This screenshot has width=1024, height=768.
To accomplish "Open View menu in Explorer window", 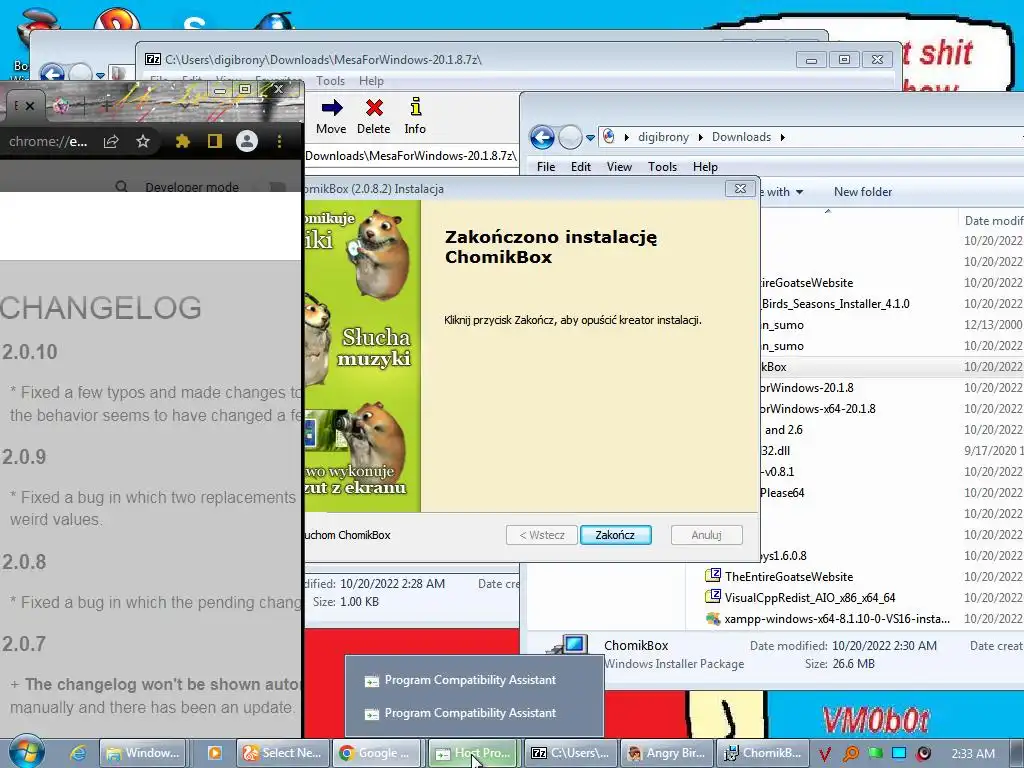I will point(619,167).
